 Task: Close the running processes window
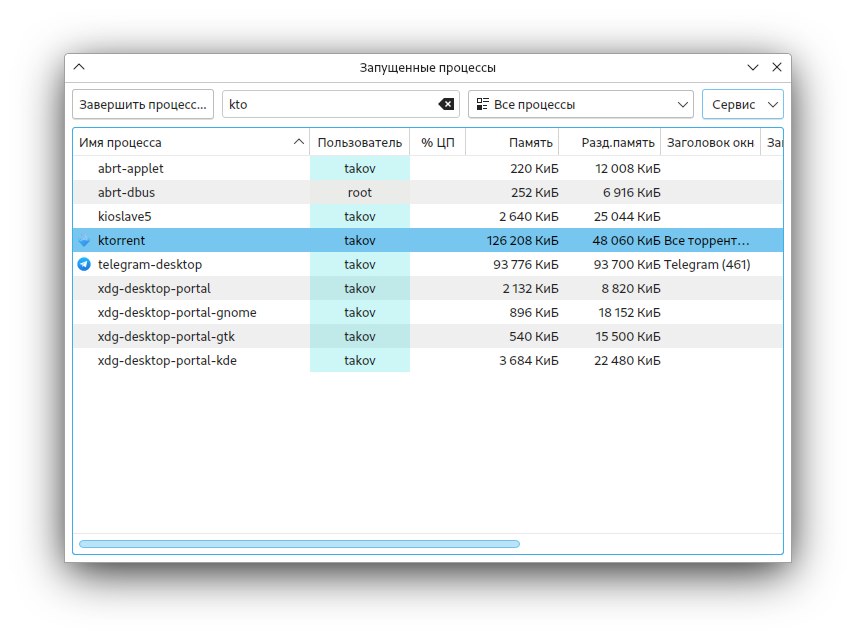777,68
